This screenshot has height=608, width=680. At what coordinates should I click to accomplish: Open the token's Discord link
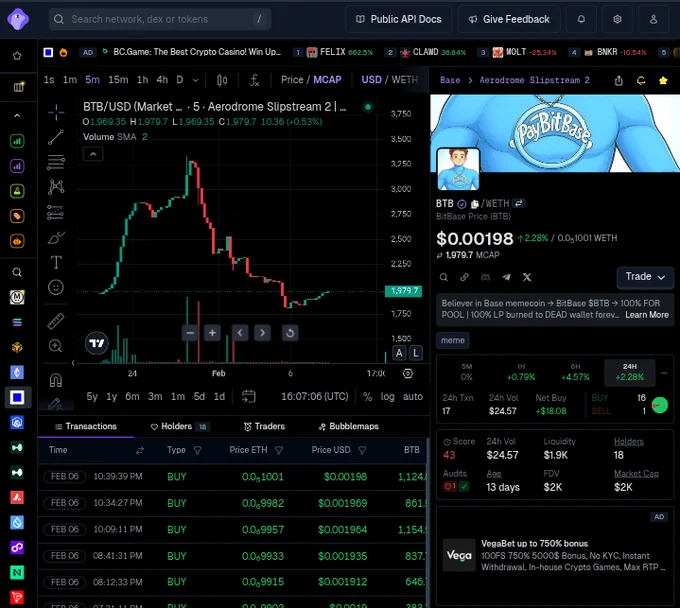(485, 277)
